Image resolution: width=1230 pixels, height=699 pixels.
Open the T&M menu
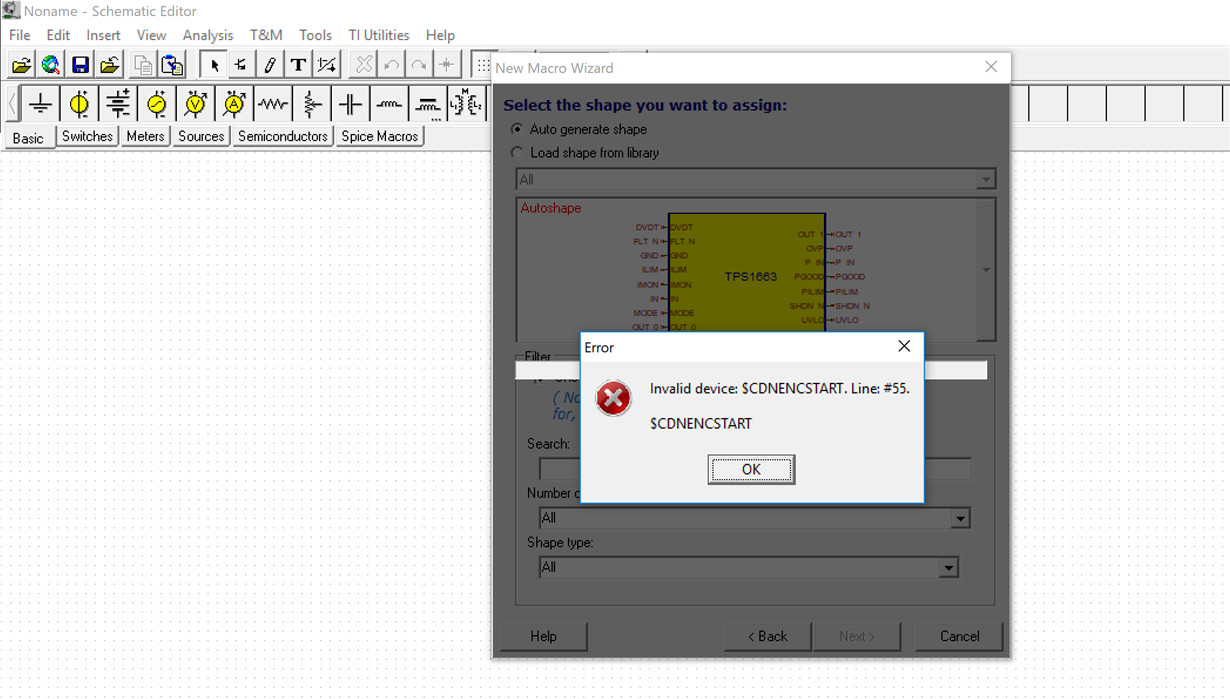[266, 35]
